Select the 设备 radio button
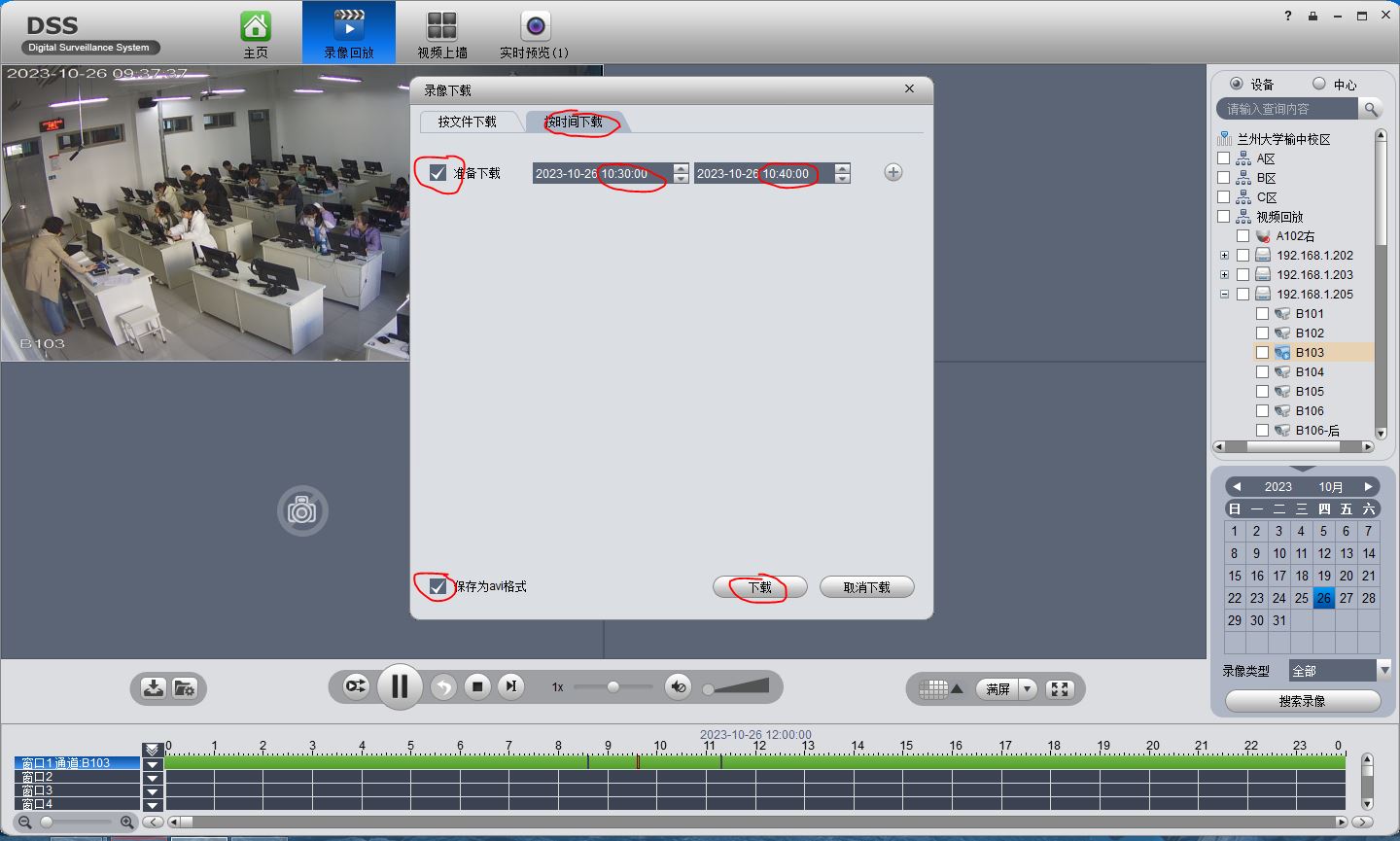Screen dimensions: 1400x841 (1237, 84)
